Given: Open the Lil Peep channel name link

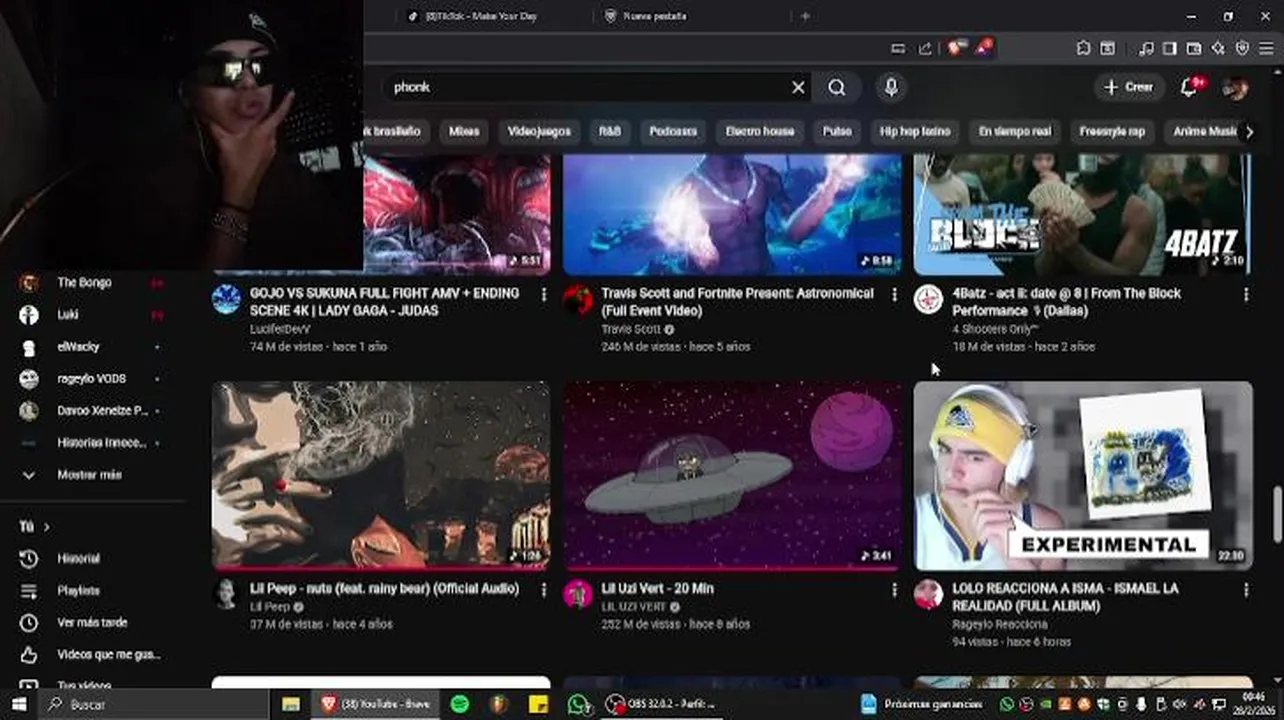Looking at the screenshot, I should click(x=270, y=607).
